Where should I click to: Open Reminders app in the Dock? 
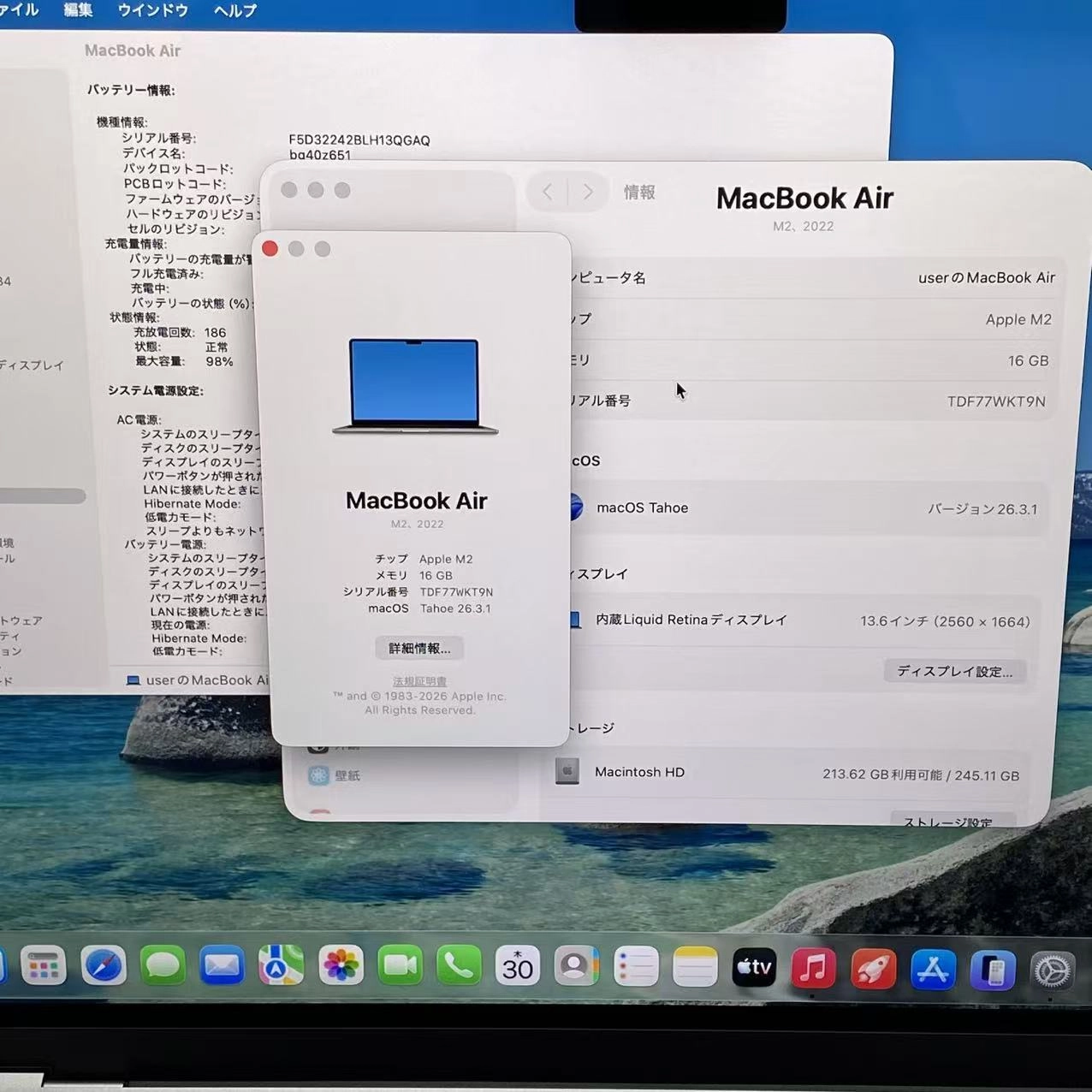click(636, 968)
